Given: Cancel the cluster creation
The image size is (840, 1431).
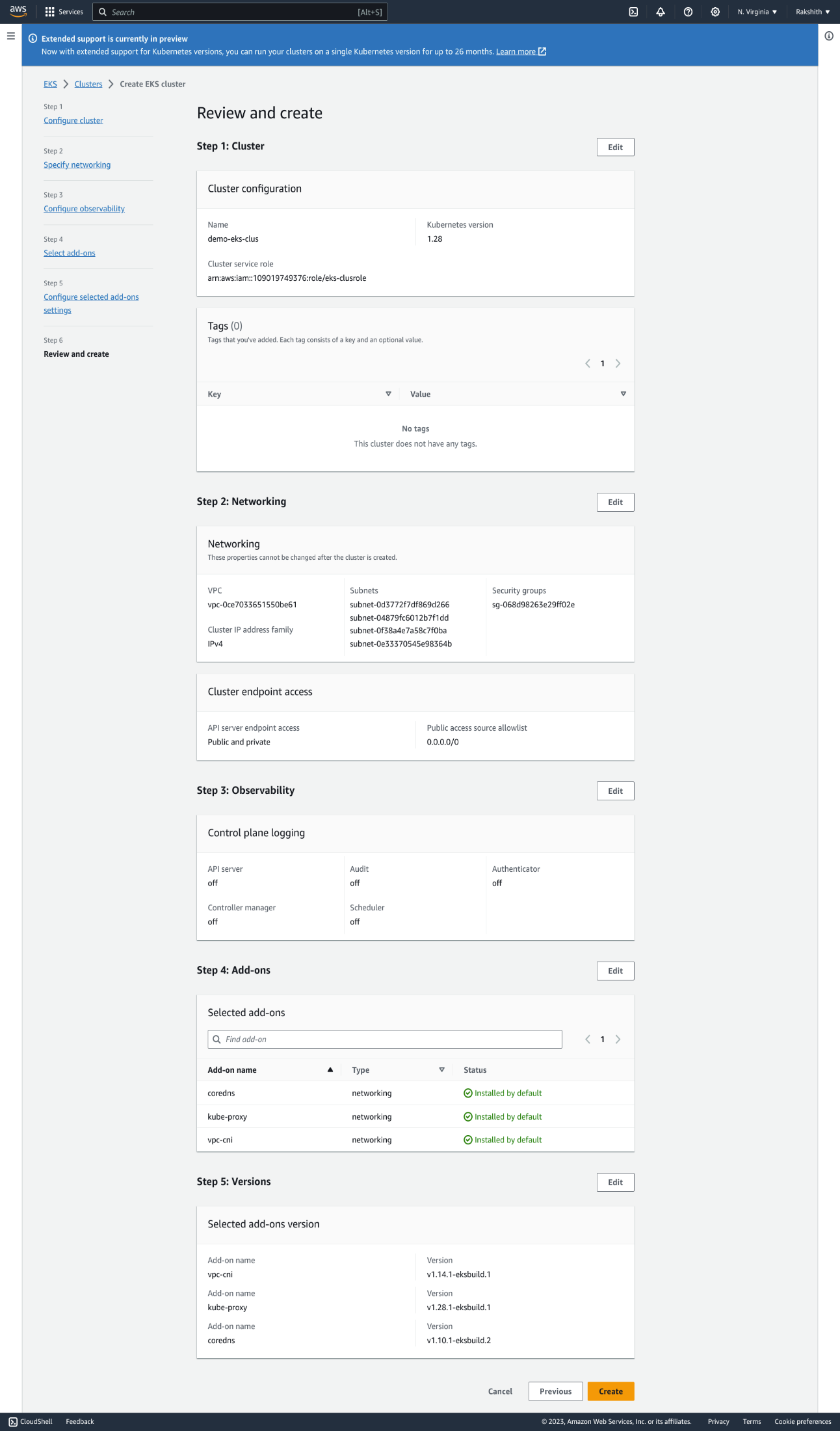Looking at the screenshot, I should (500, 1391).
